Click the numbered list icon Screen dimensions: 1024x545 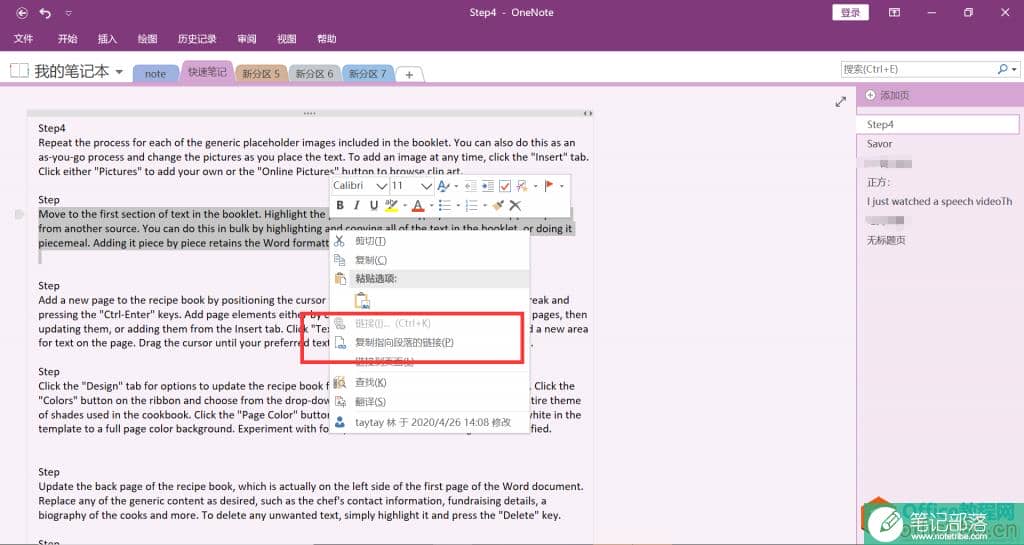click(x=472, y=206)
